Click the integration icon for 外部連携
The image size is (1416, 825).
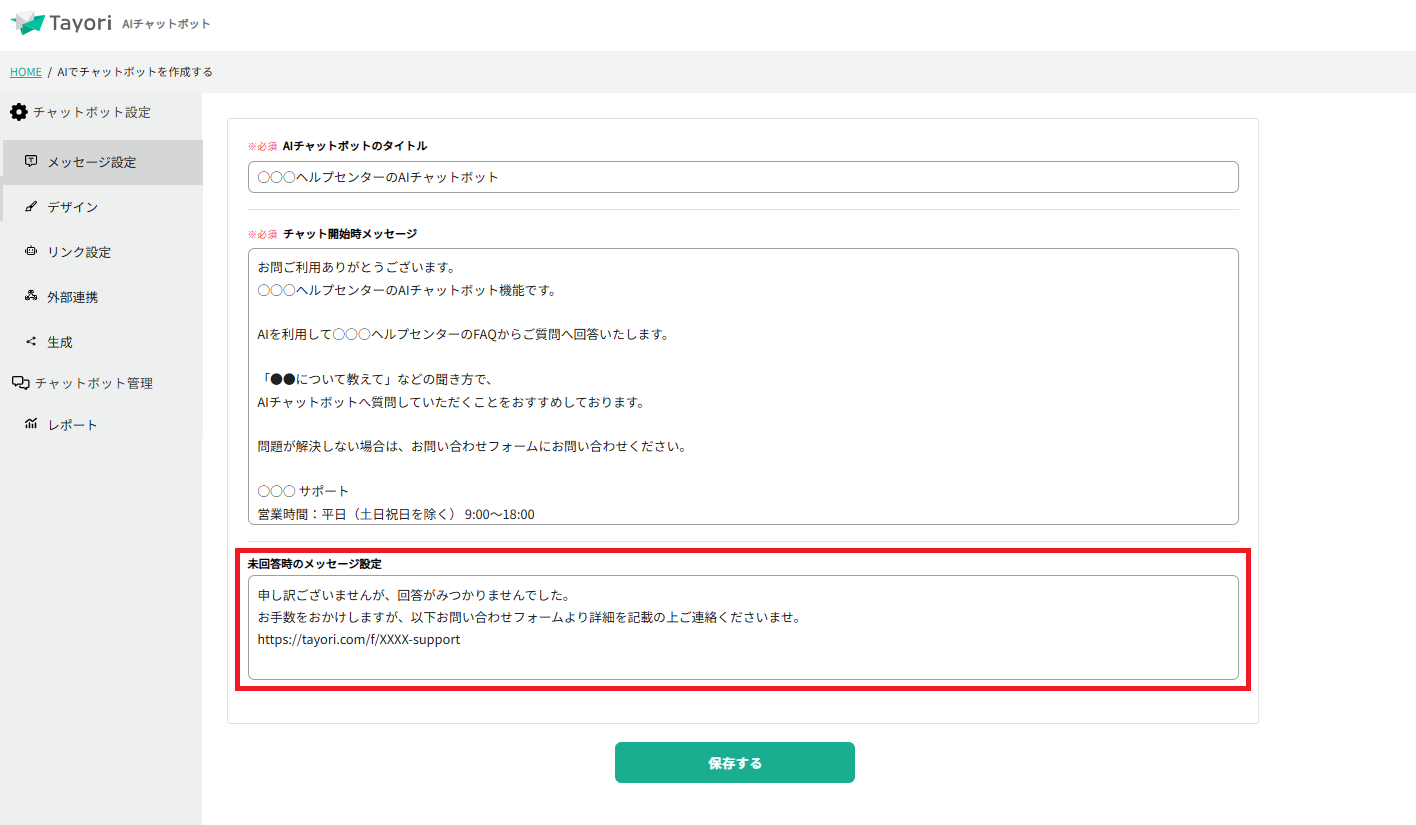coord(31,297)
